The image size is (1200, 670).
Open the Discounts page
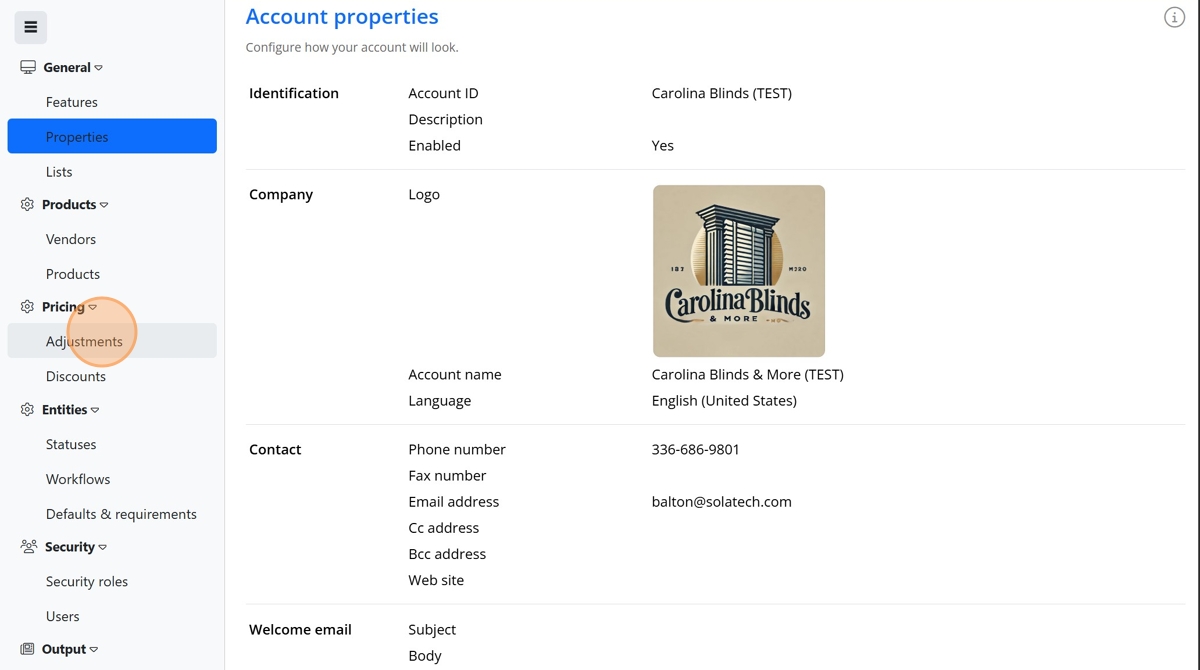click(112, 376)
